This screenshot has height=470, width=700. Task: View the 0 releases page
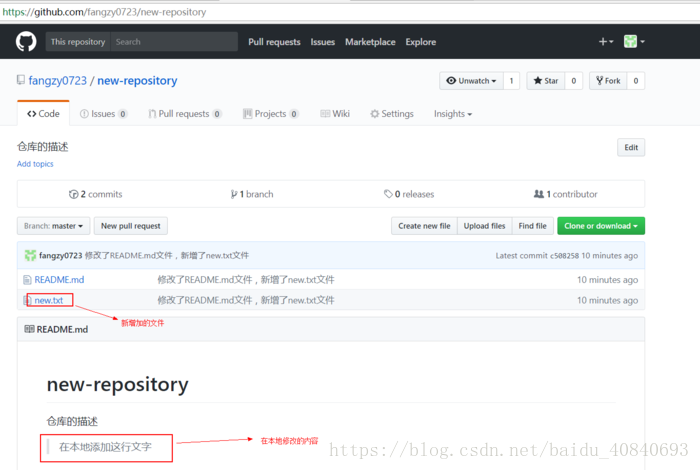click(x=409, y=194)
